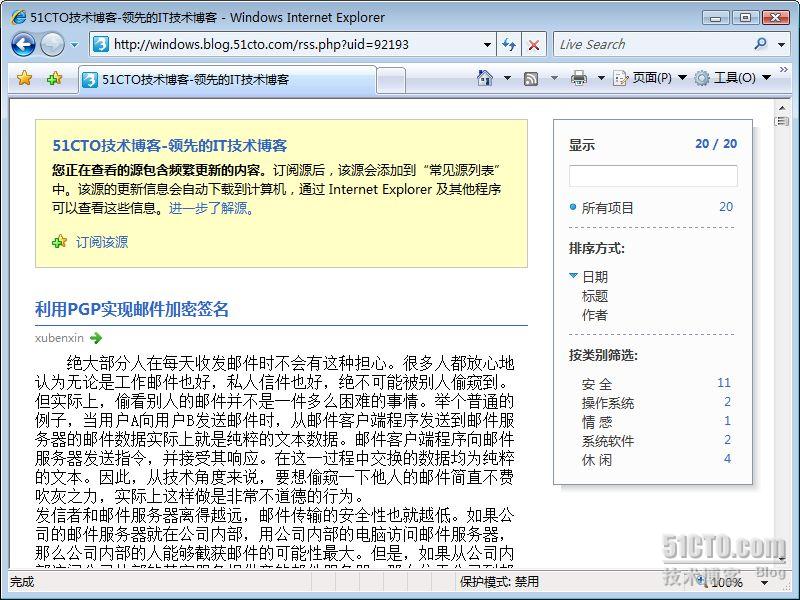Open the 工具(O) menu
The width and height of the screenshot is (800, 600).
pos(732,78)
